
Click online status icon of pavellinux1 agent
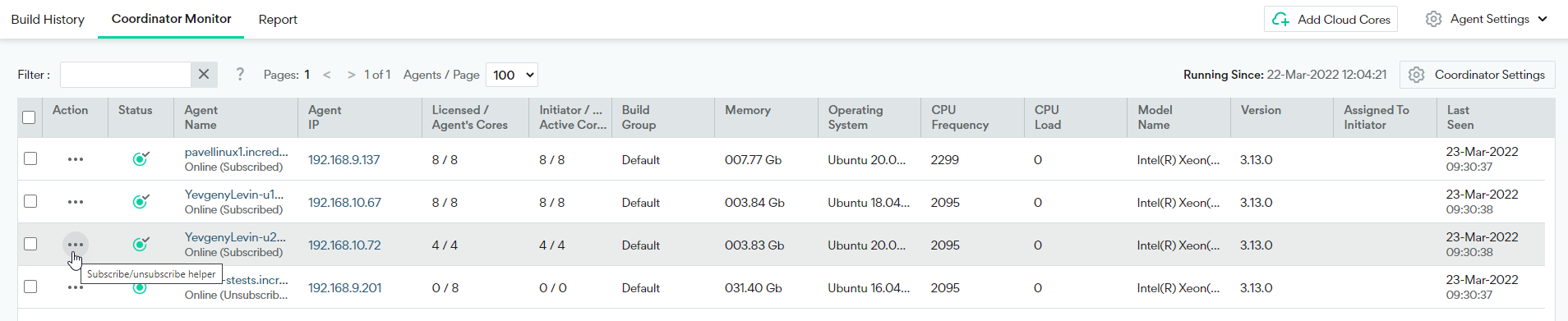(x=141, y=158)
